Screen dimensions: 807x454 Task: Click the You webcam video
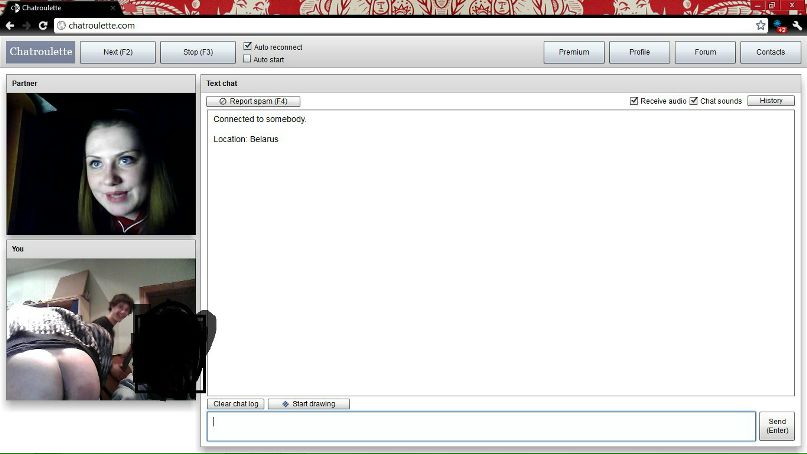point(101,329)
